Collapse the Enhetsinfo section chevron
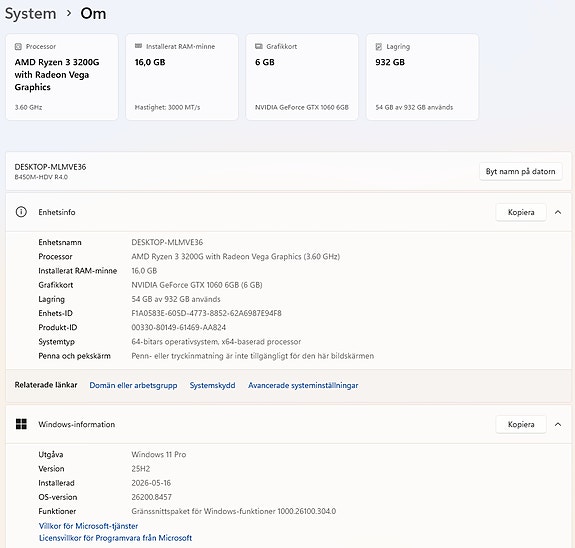The image size is (575, 548). 558,212
